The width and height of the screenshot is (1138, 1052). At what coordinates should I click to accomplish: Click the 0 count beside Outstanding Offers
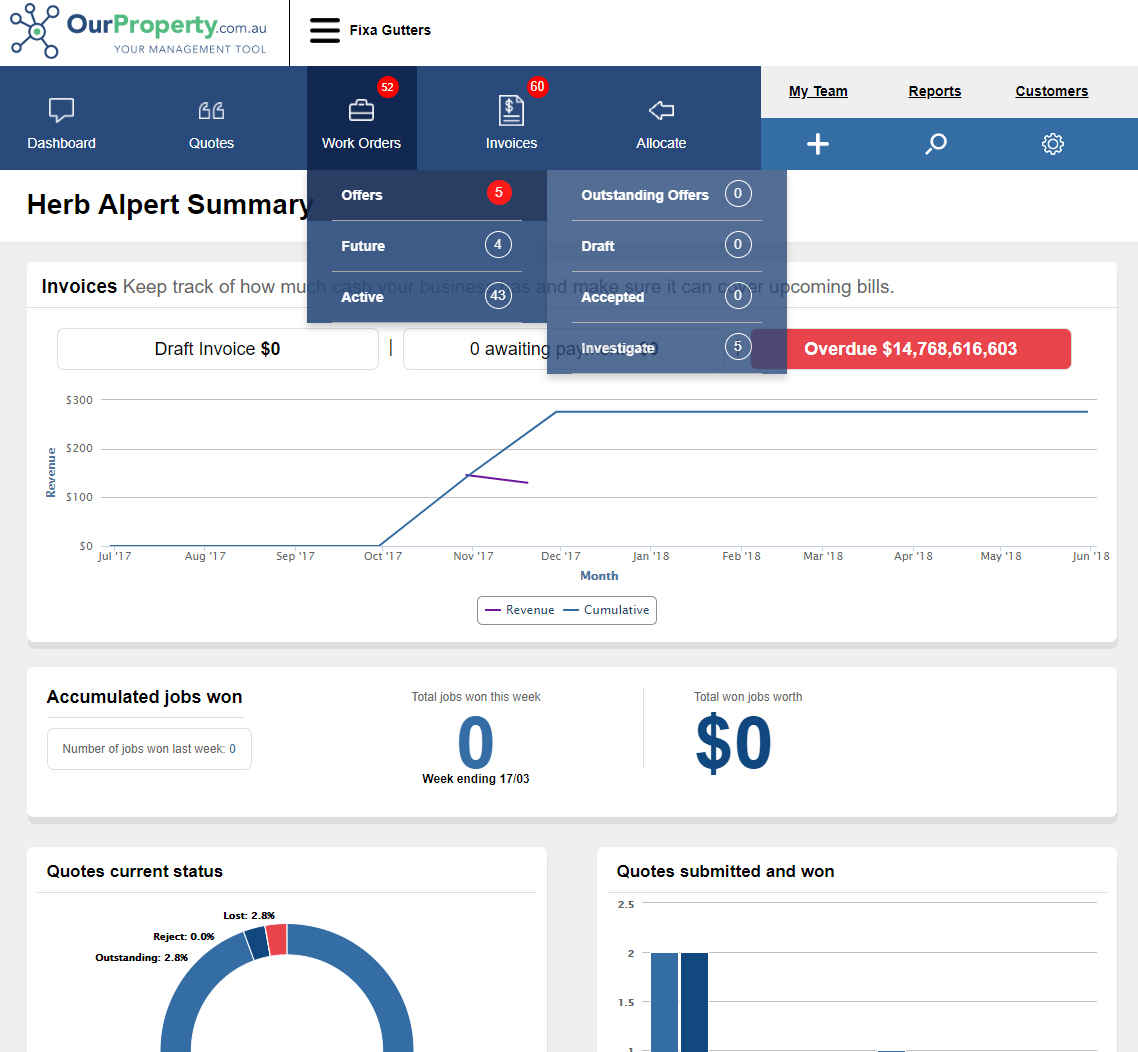pyautogui.click(x=738, y=194)
